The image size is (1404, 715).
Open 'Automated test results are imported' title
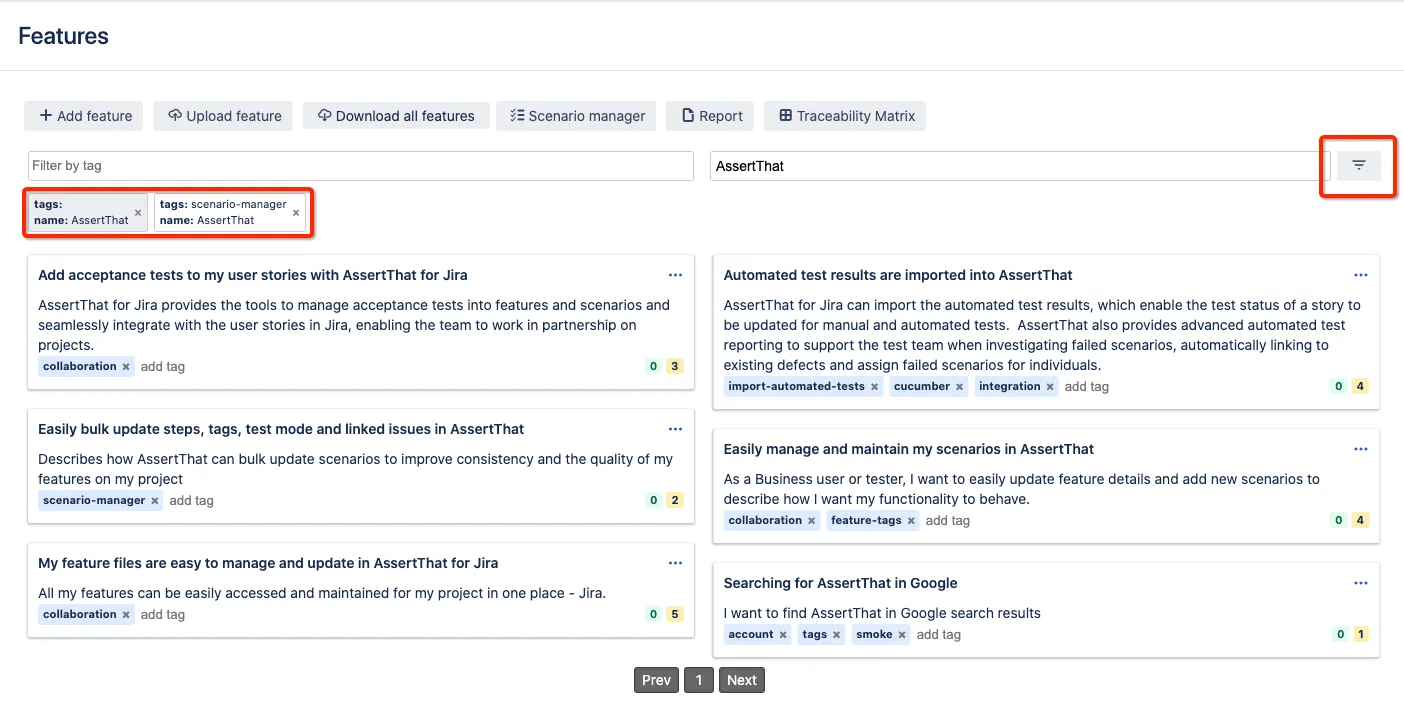(x=898, y=275)
